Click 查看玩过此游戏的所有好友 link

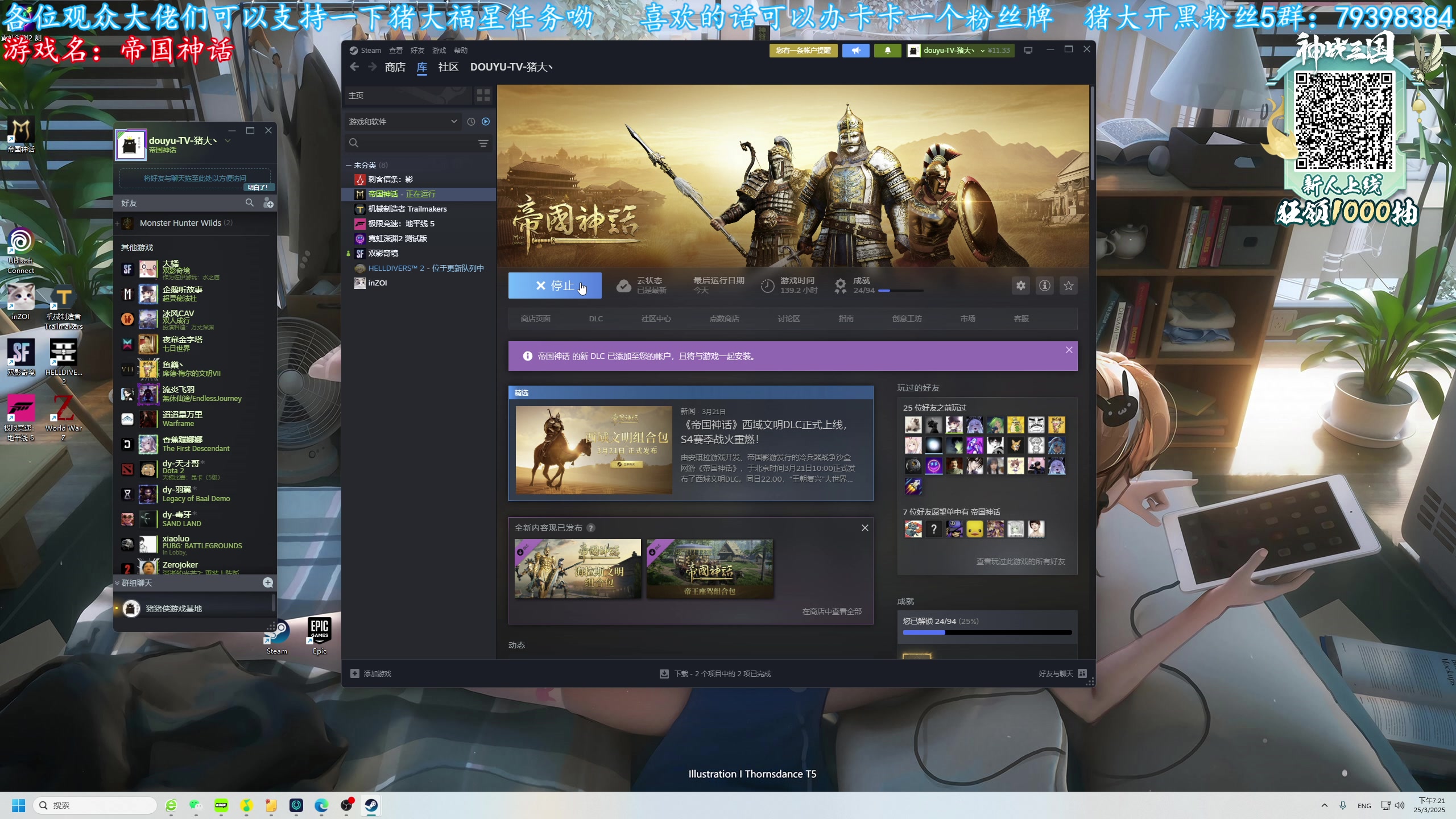[x=1020, y=561]
